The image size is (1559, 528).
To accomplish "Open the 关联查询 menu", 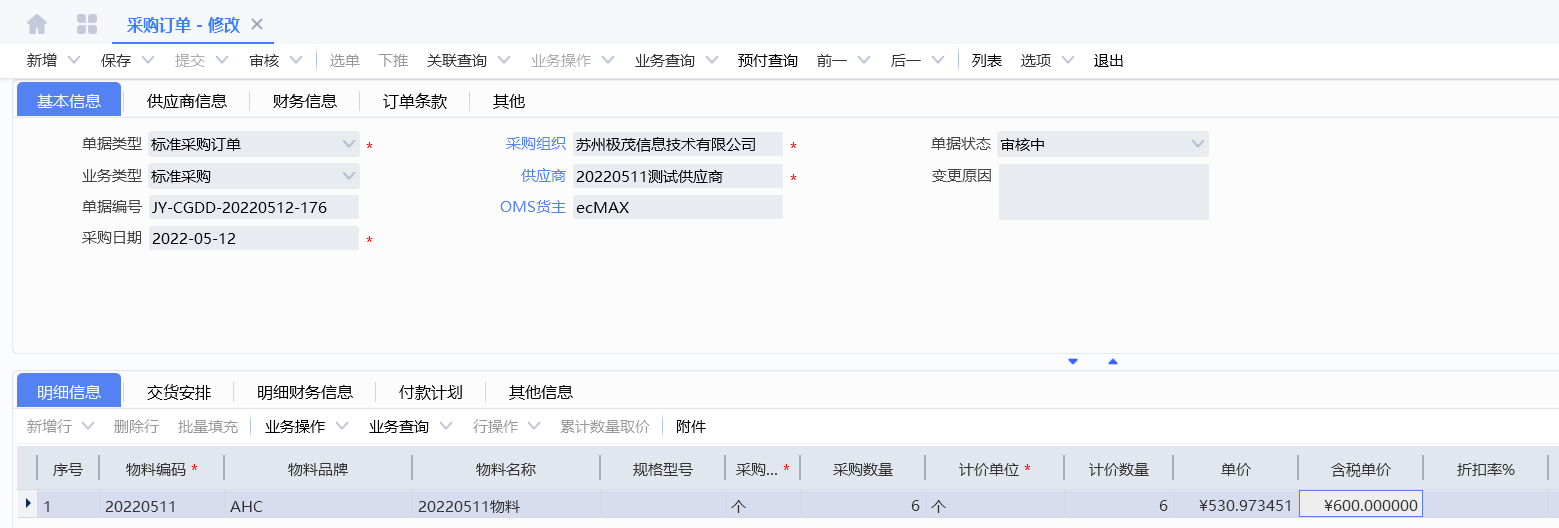I will point(457,61).
